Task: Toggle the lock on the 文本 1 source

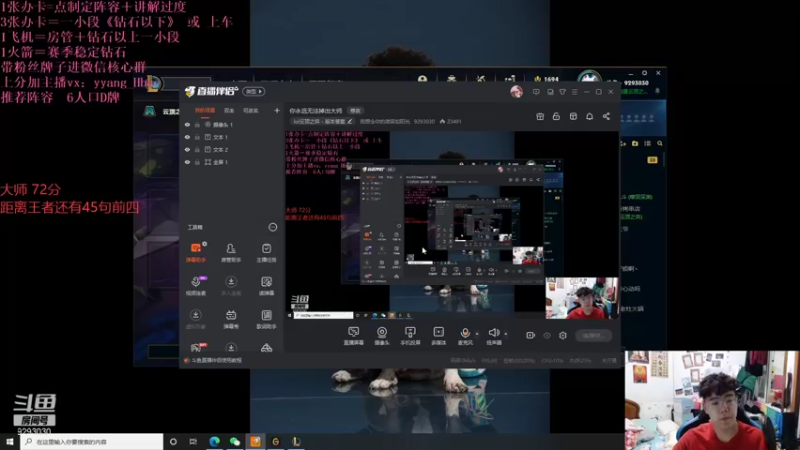Action: [x=197, y=137]
